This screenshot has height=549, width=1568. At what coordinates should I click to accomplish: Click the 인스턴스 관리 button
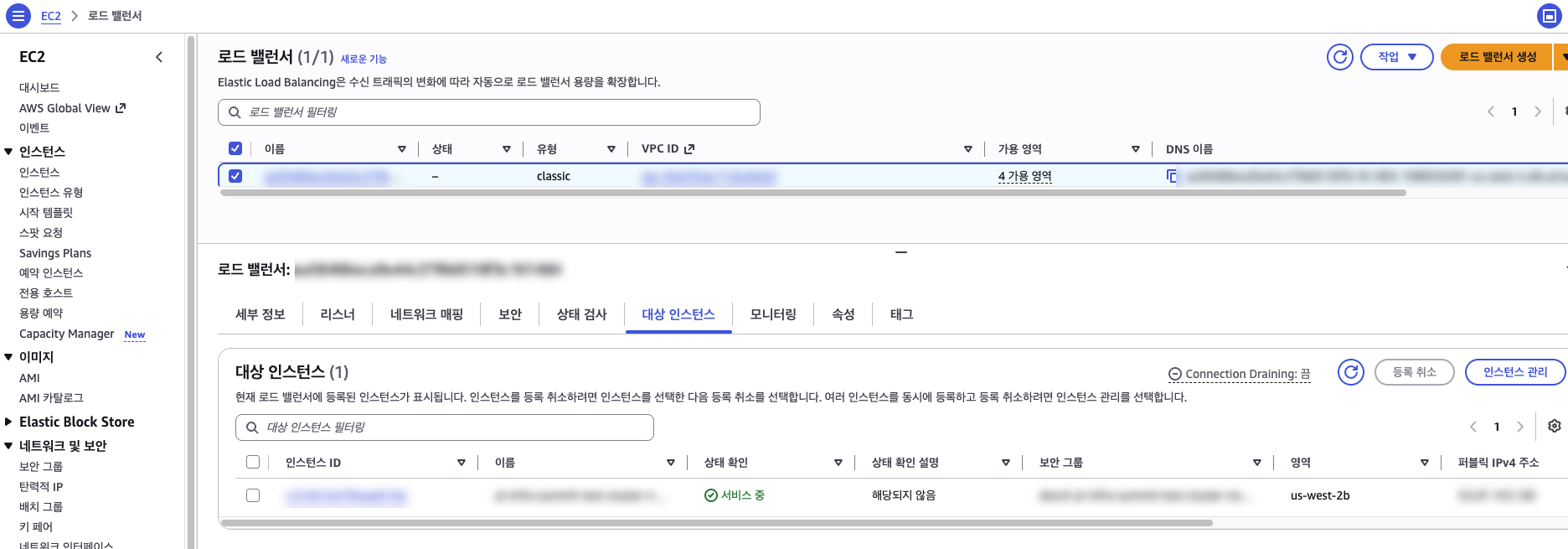(x=1515, y=372)
